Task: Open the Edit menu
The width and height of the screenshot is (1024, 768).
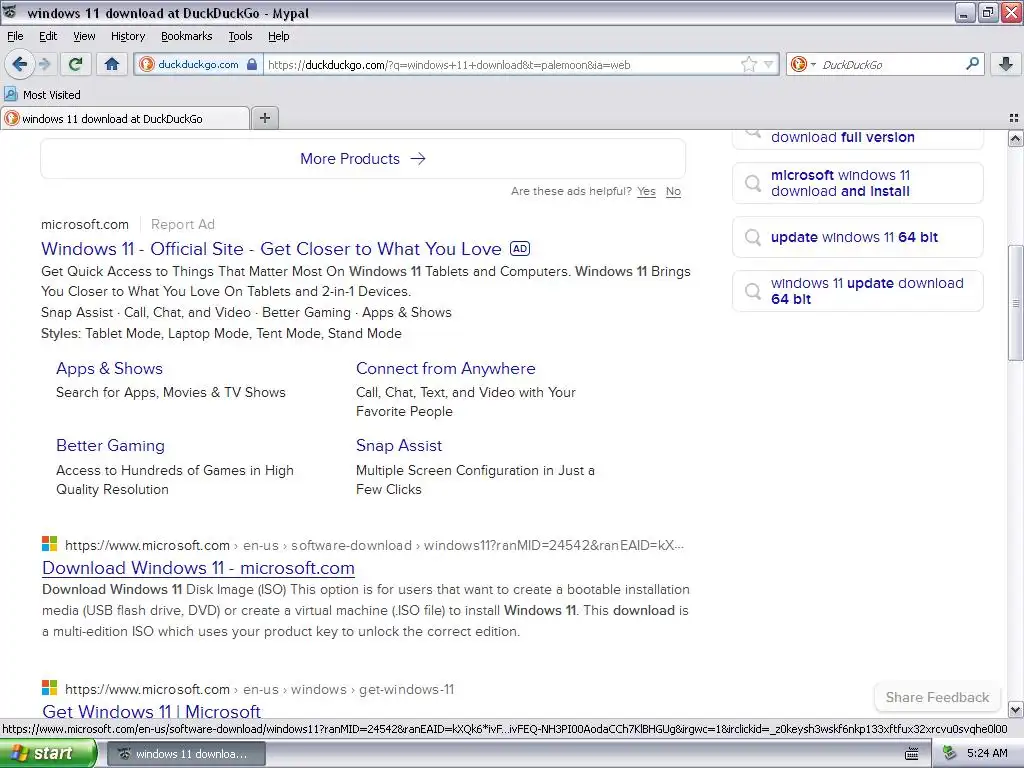Action: pos(48,36)
